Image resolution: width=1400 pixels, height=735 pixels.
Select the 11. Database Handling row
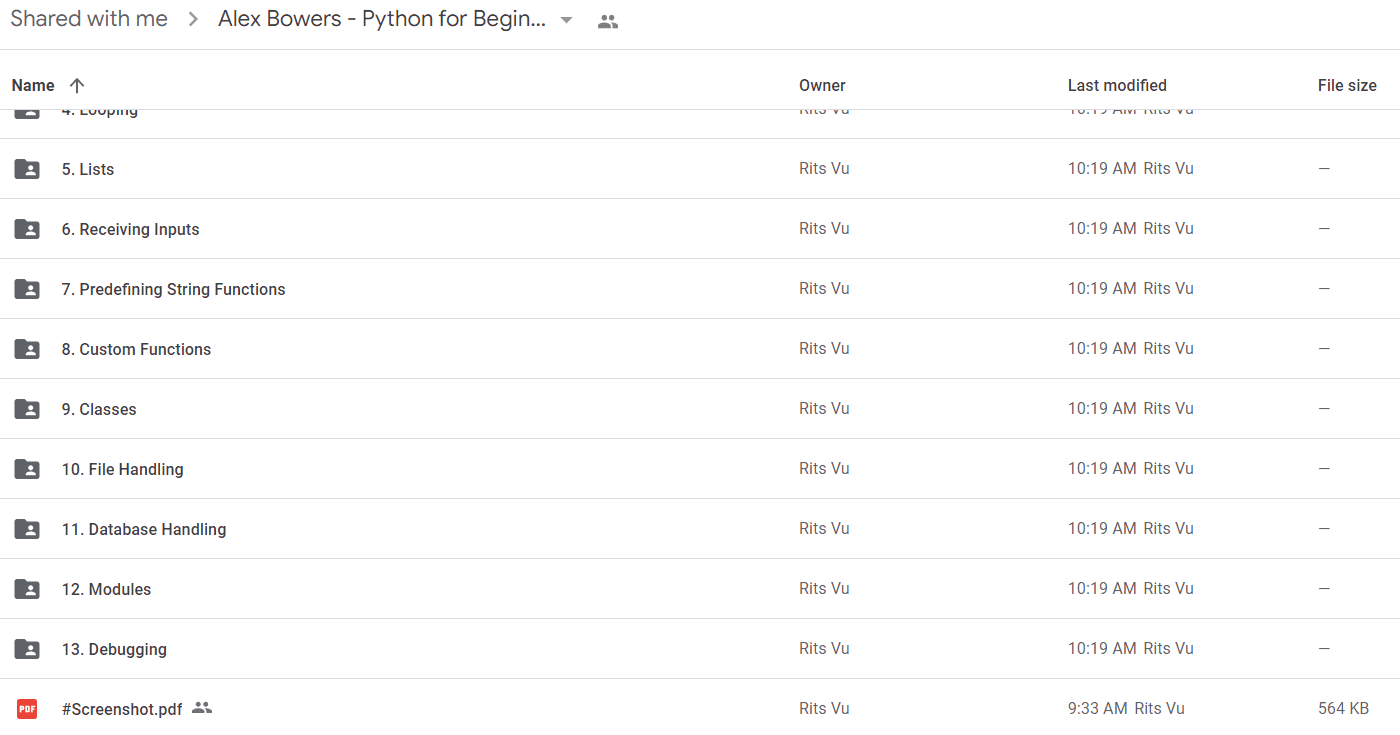point(700,529)
